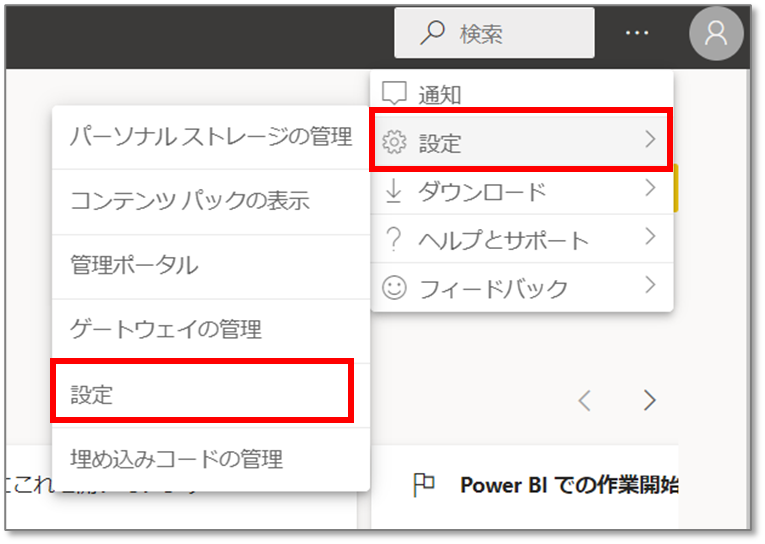The height and width of the screenshot is (544, 765).
Task: Select ダウンロード menu entry
Action: [522, 191]
